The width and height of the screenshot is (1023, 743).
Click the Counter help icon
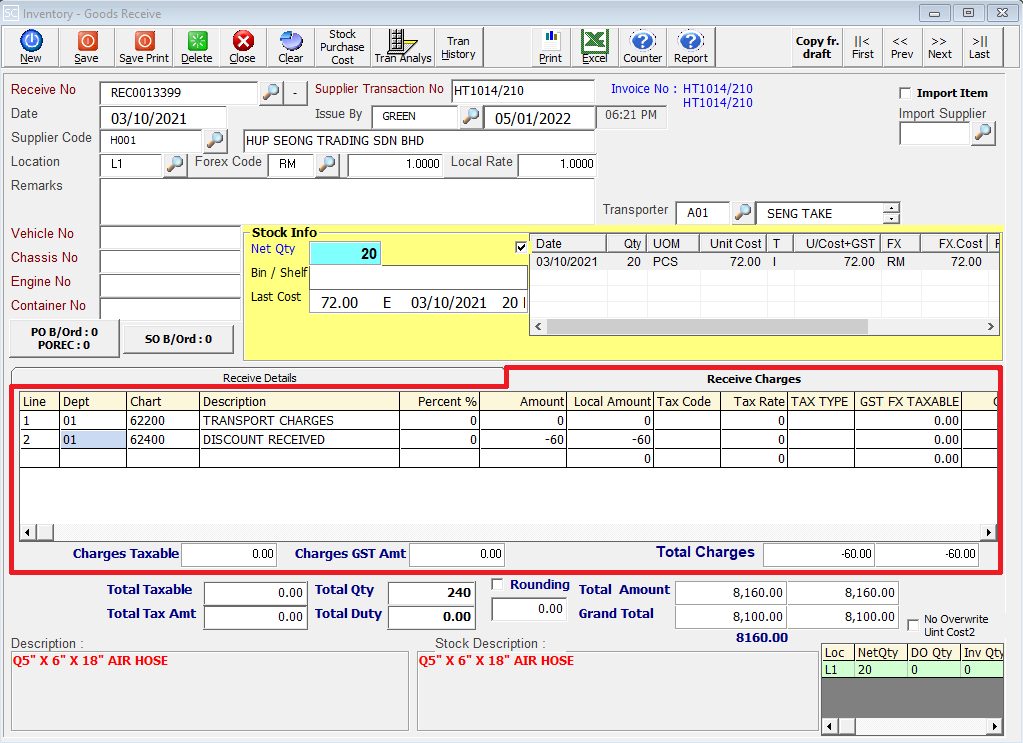643,47
